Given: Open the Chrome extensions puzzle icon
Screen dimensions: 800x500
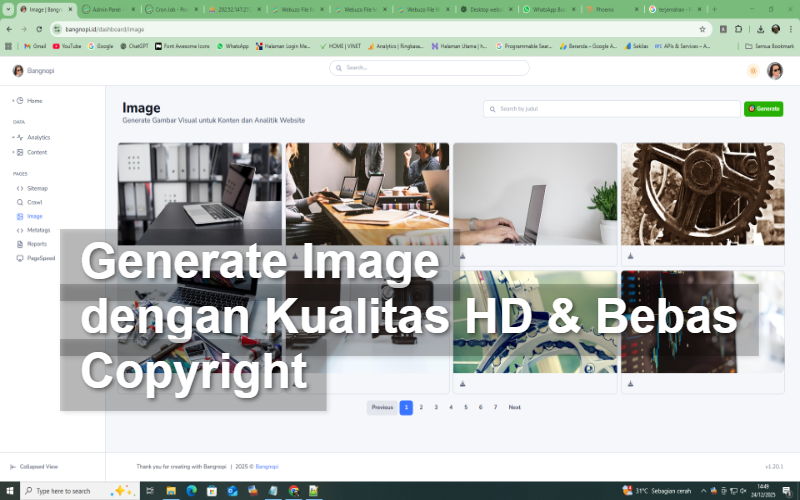Looking at the screenshot, I should coord(740,29).
